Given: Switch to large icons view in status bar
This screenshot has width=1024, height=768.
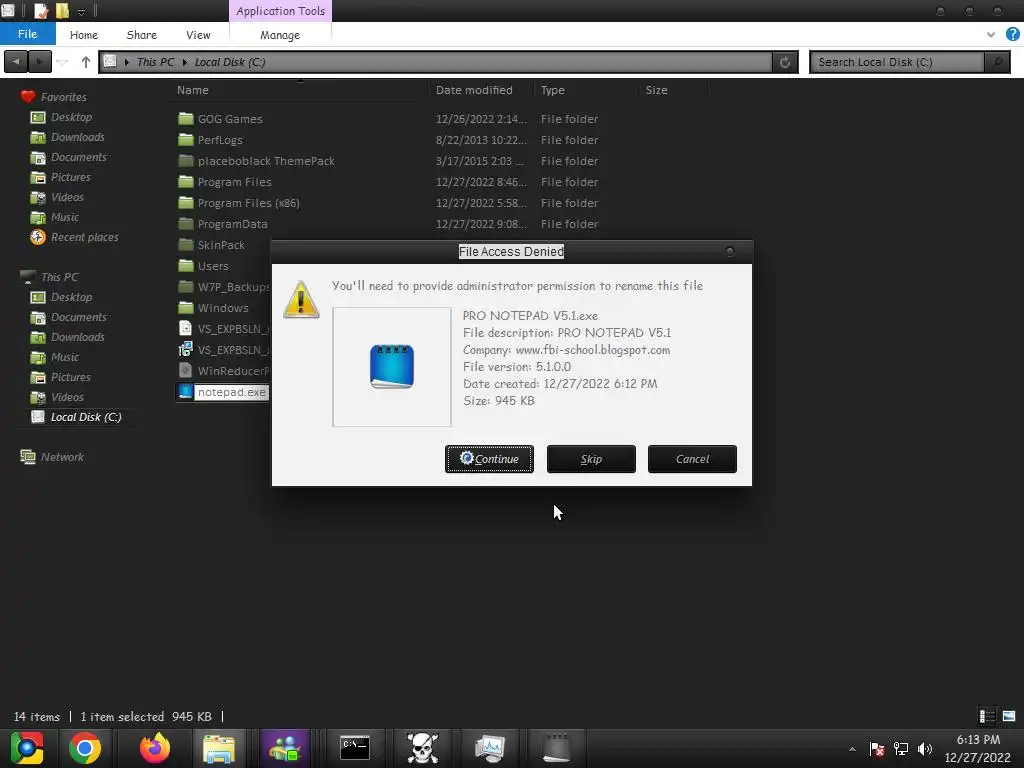Looking at the screenshot, I should [x=1009, y=716].
